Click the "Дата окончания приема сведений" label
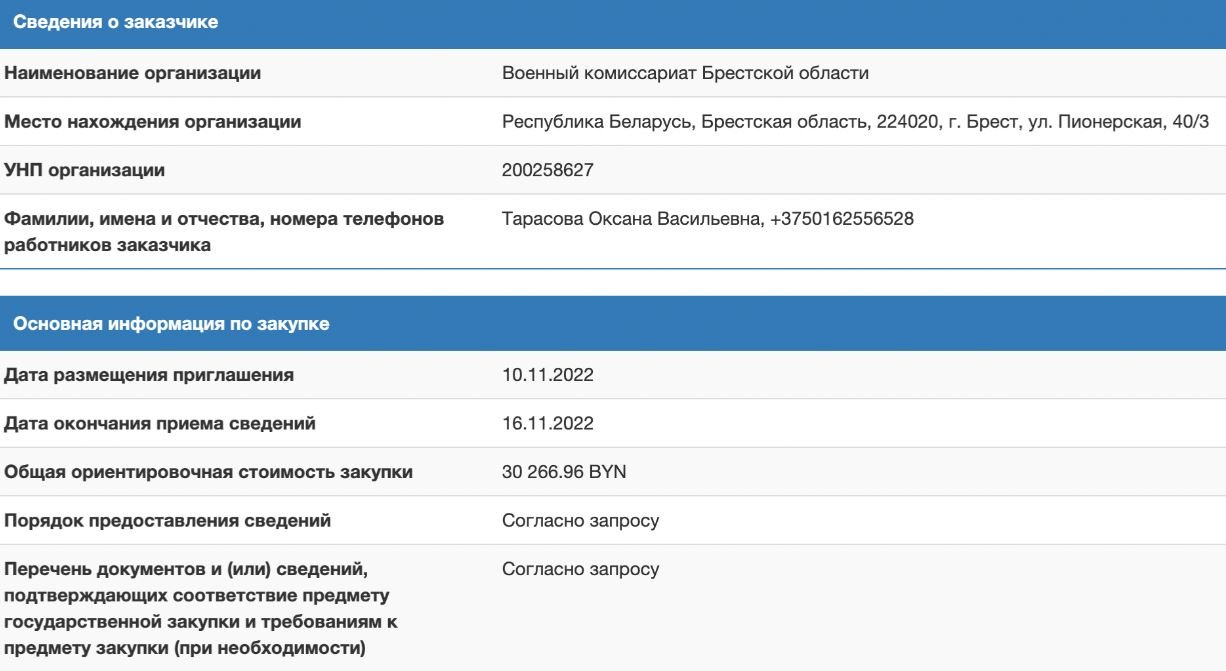This screenshot has width=1226, height=671. [160, 424]
